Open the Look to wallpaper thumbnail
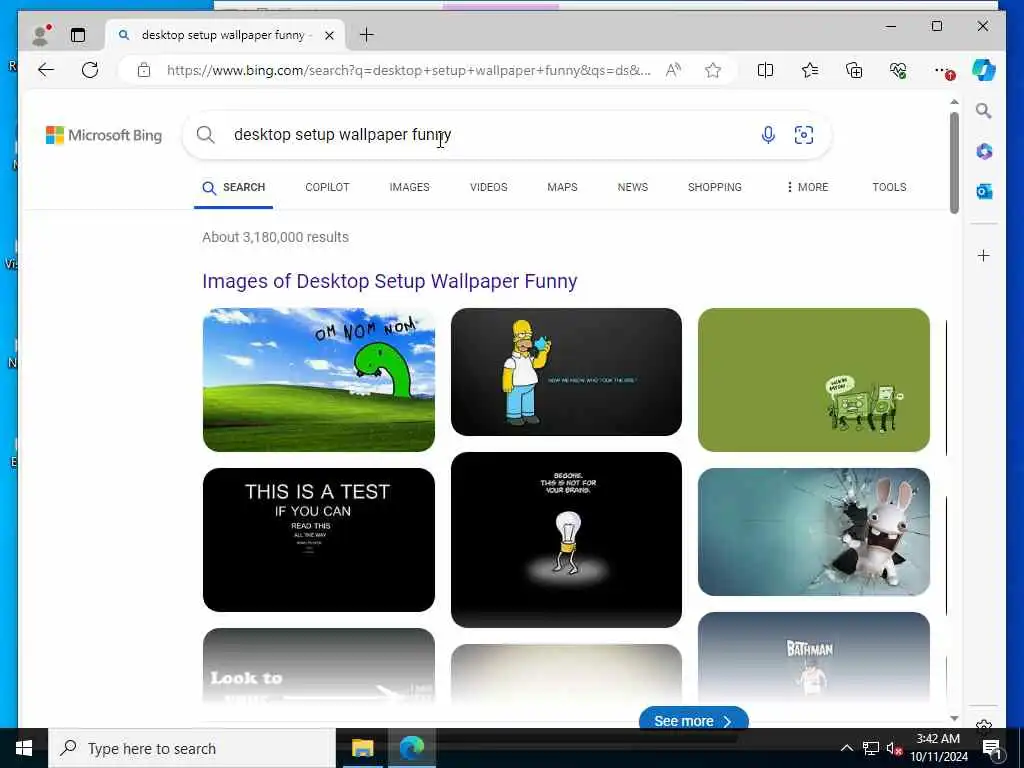Screen dimensions: 1024x768 coord(319,665)
